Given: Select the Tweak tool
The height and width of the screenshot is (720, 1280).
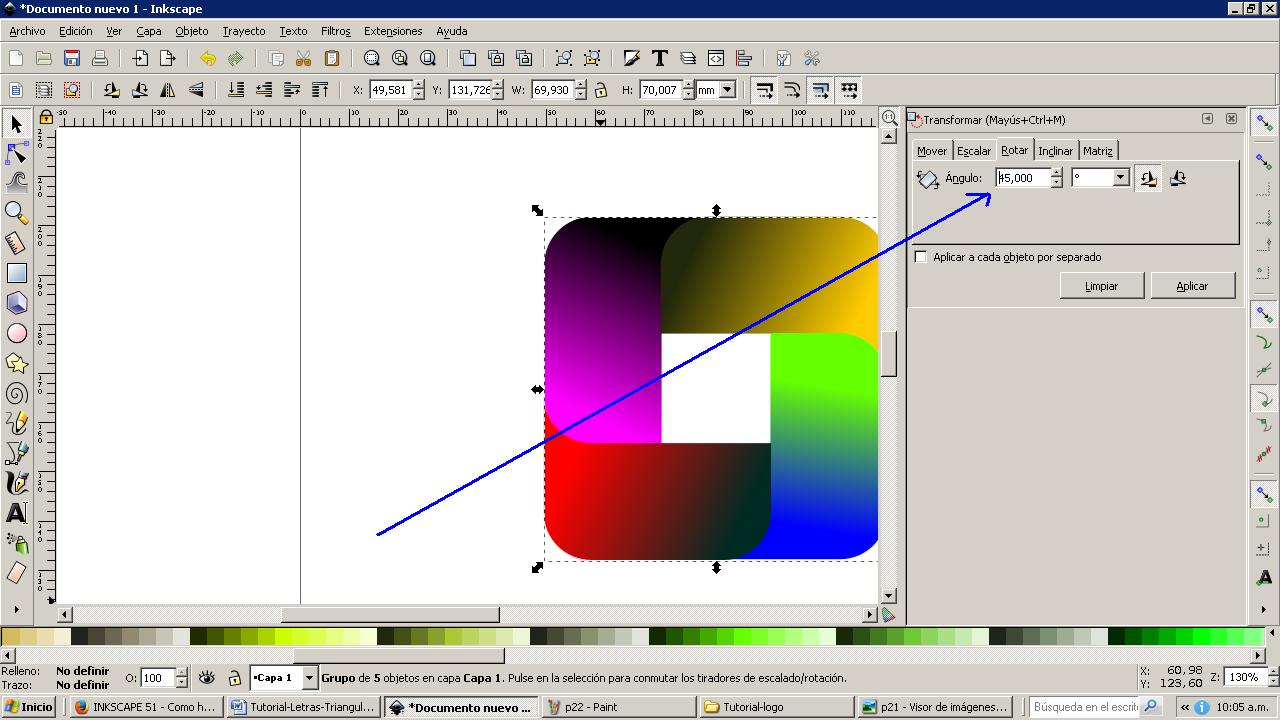Looking at the screenshot, I should (16, 182).
